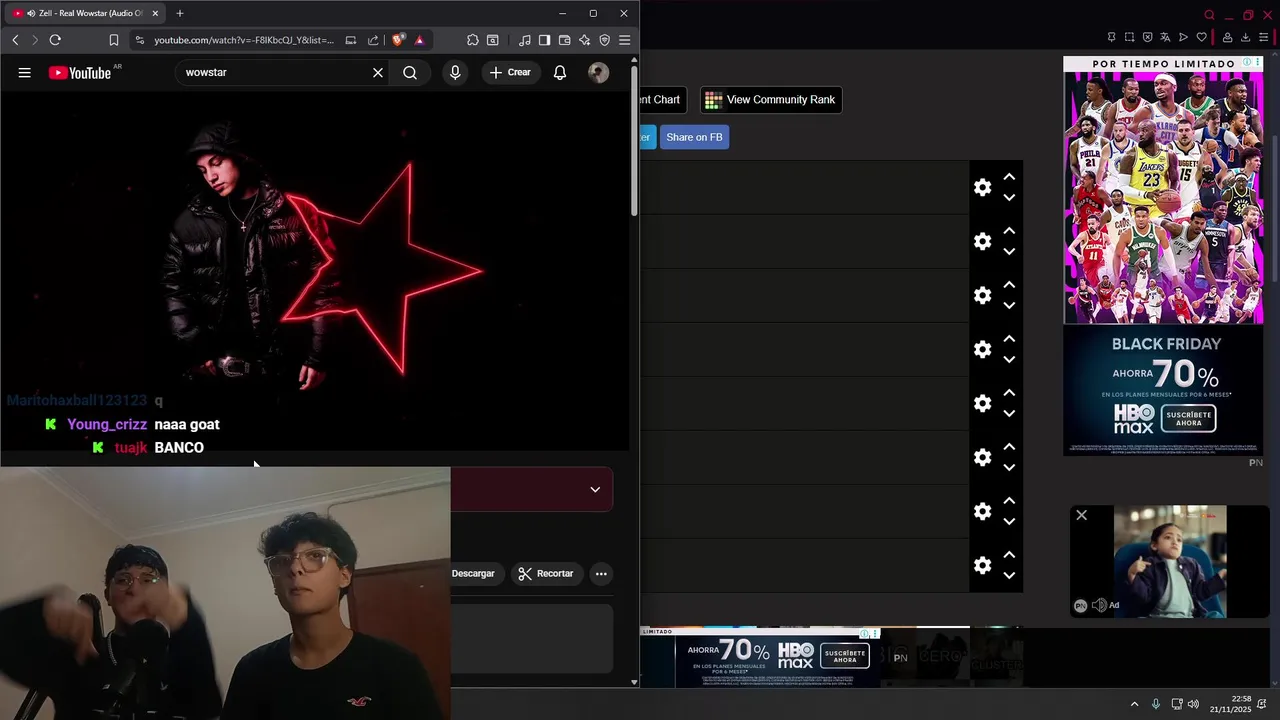This screenshot has width=1280, height=720.
Task: Open the NBA por tiempo limitado ad
Action: point(1163,190)
